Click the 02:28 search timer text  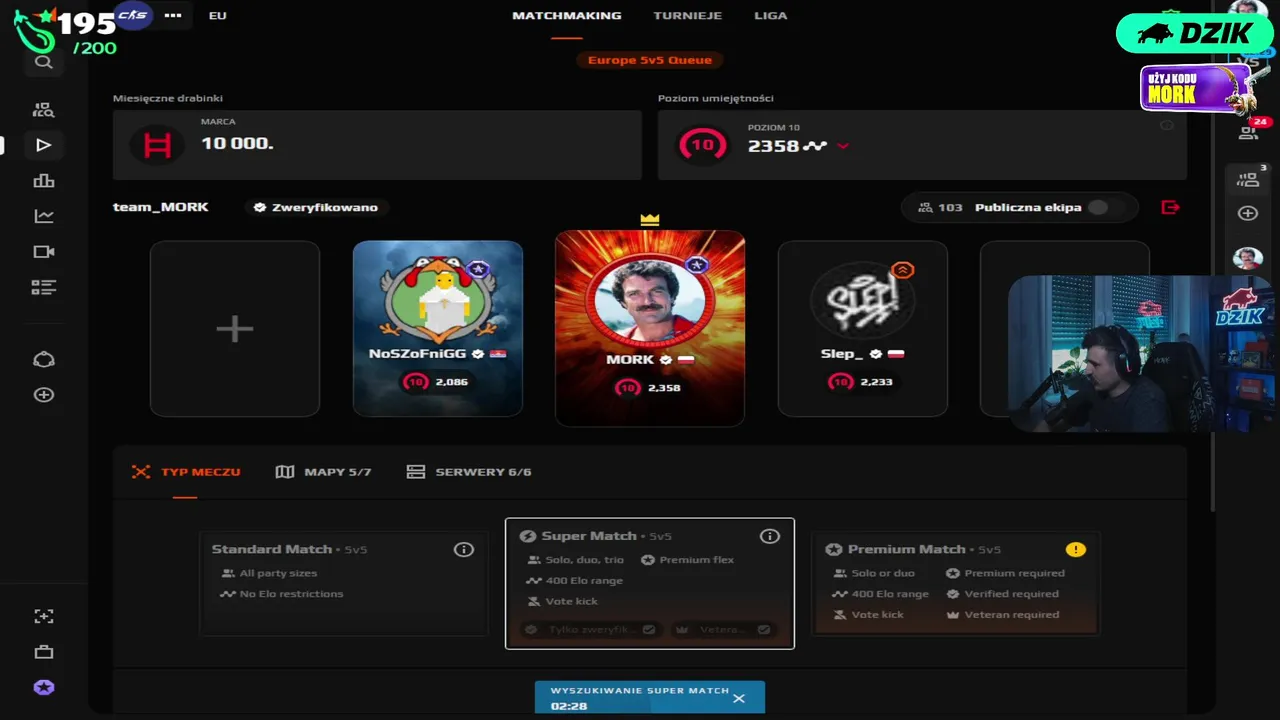(569, 706)
